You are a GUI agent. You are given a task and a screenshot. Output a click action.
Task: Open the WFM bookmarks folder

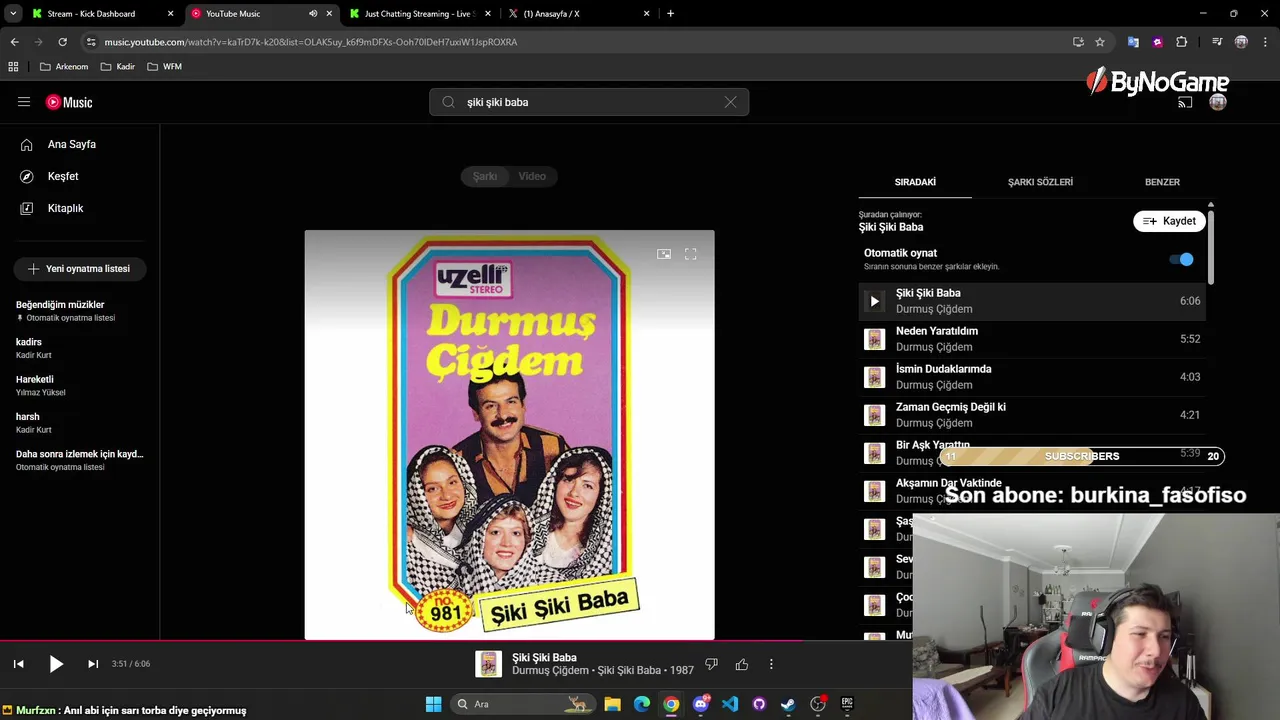pos(164,67)
